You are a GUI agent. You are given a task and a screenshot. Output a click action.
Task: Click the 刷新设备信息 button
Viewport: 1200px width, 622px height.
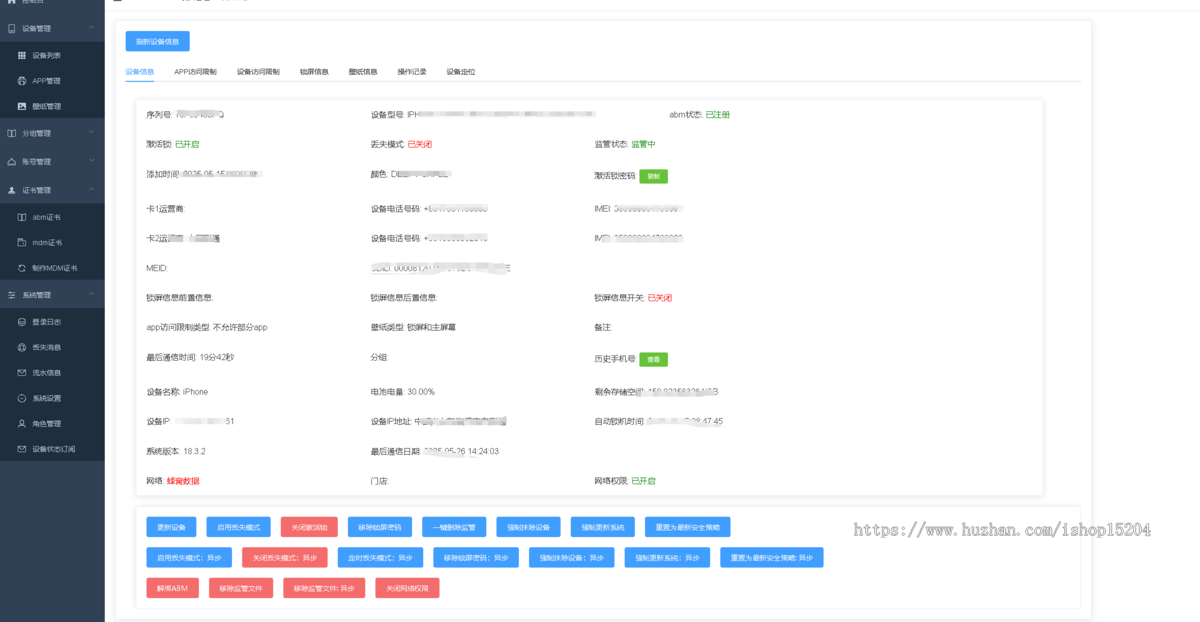[x=157, y=41]
